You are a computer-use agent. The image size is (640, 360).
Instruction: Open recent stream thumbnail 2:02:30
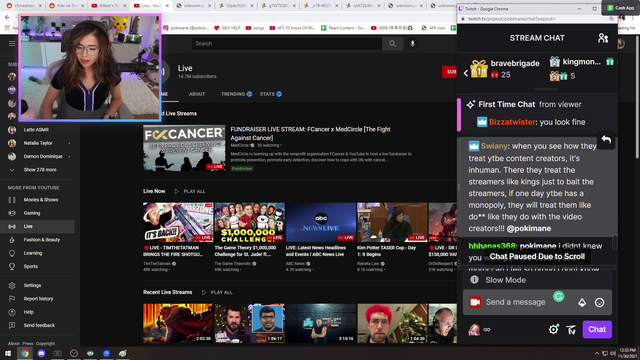(178, 323)
